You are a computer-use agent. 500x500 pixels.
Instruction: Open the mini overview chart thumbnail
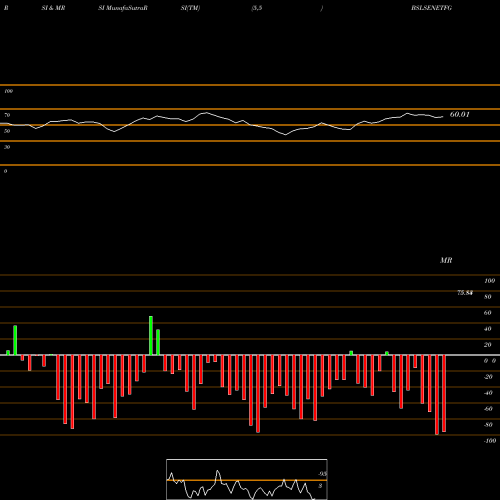(247, 479)
